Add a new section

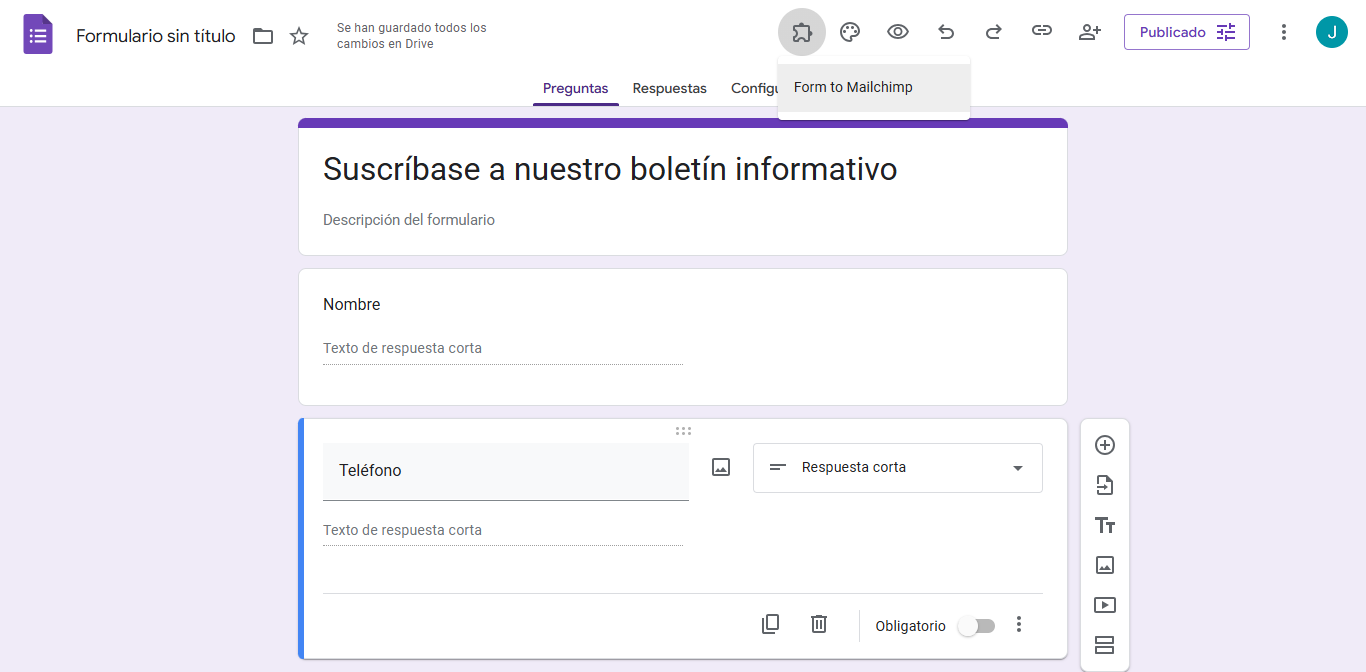point(1105,645)
